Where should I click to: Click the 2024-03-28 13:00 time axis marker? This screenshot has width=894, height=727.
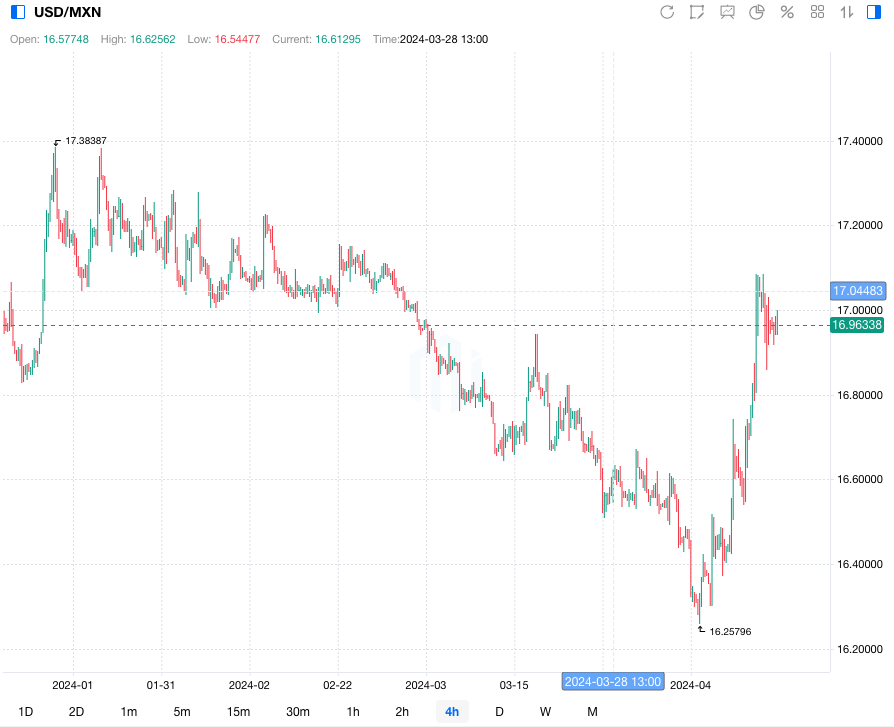pos(613,682)
